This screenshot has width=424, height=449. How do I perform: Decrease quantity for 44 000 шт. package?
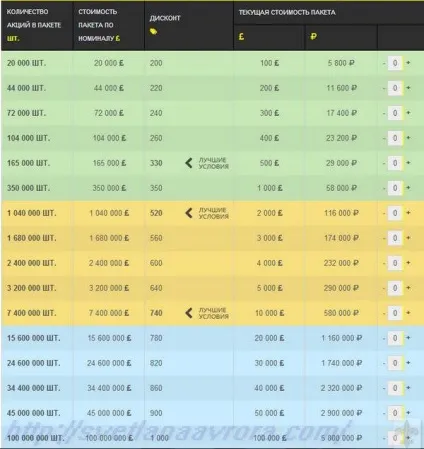click(384, 88)
